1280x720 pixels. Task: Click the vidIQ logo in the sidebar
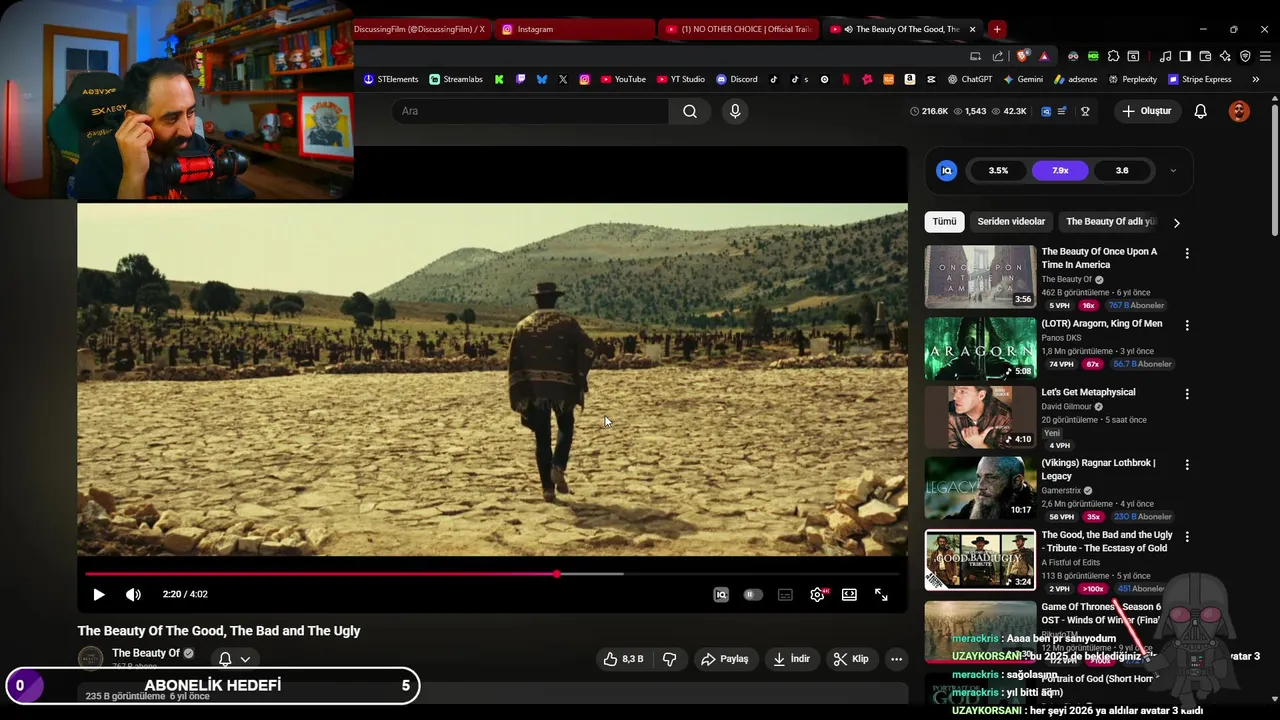click(x=946, y=171)
